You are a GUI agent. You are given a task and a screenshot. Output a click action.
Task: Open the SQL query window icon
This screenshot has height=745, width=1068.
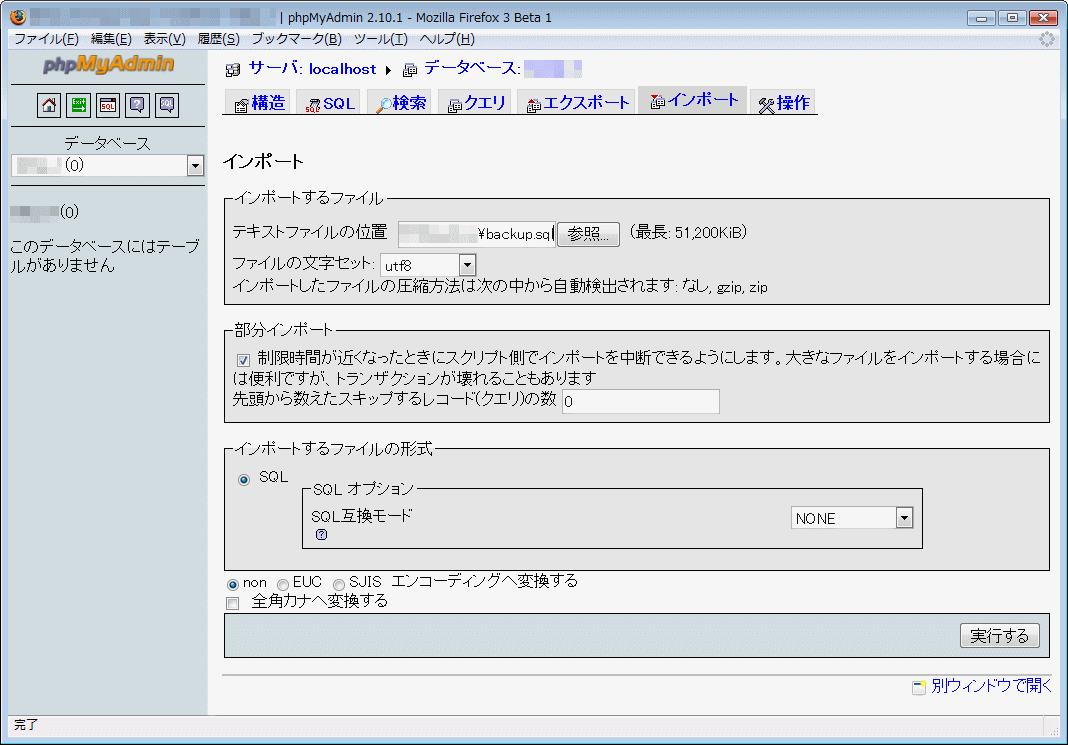coord(108,105)
